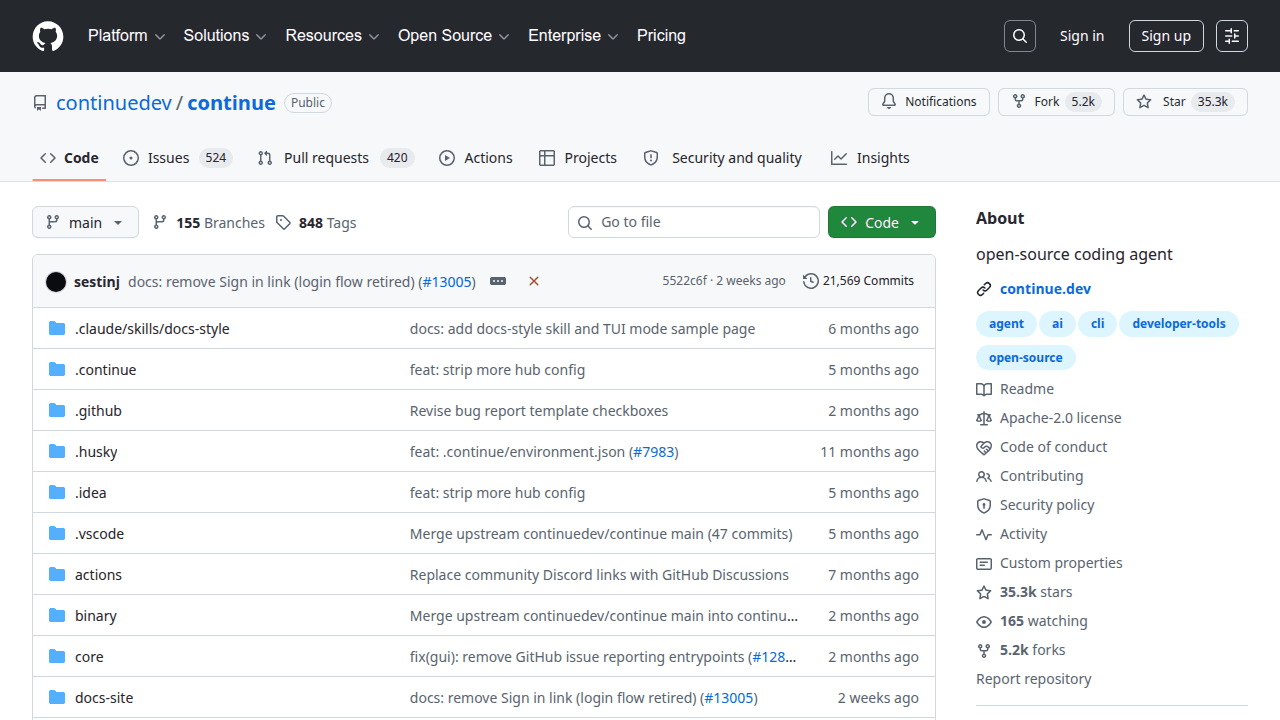Screen dimensions: 1280x720
Task: Select the developer-tools topic tag
Action: tap(1179, 324)
